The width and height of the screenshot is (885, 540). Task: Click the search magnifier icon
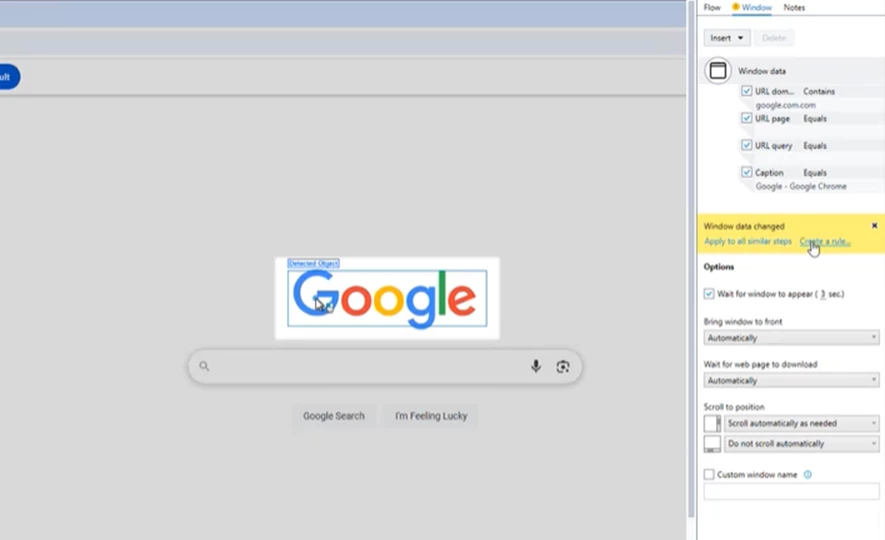204,366
